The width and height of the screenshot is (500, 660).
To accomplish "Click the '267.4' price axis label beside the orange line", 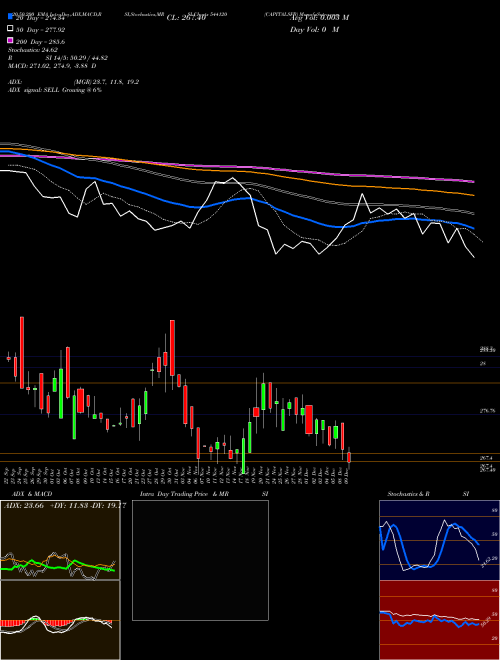I will click(x=486, y=458).
